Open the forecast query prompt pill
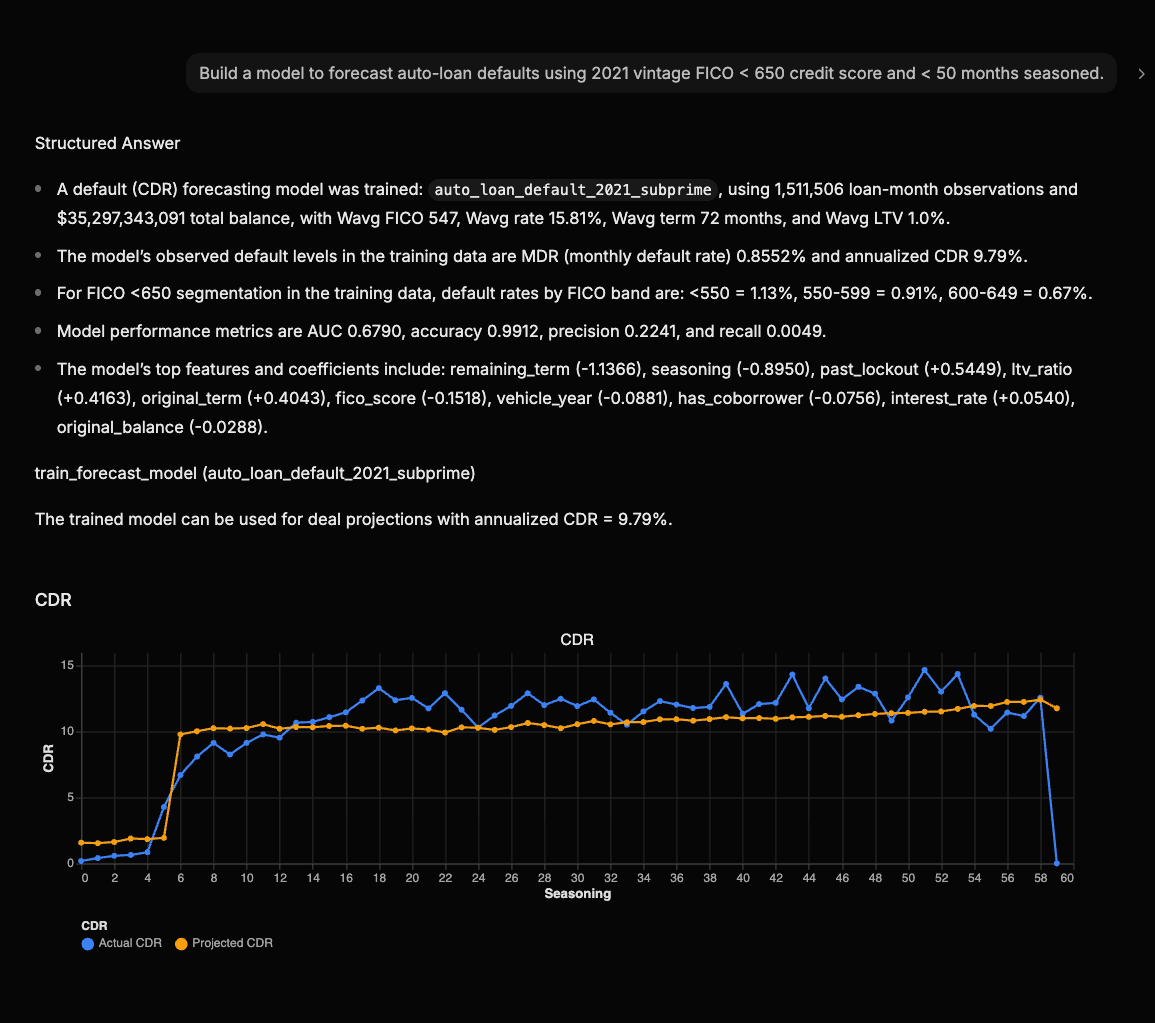Image resolution: width=1155 pixels, height=1023 pixels. pyautogui.click(x=650, y=72)
